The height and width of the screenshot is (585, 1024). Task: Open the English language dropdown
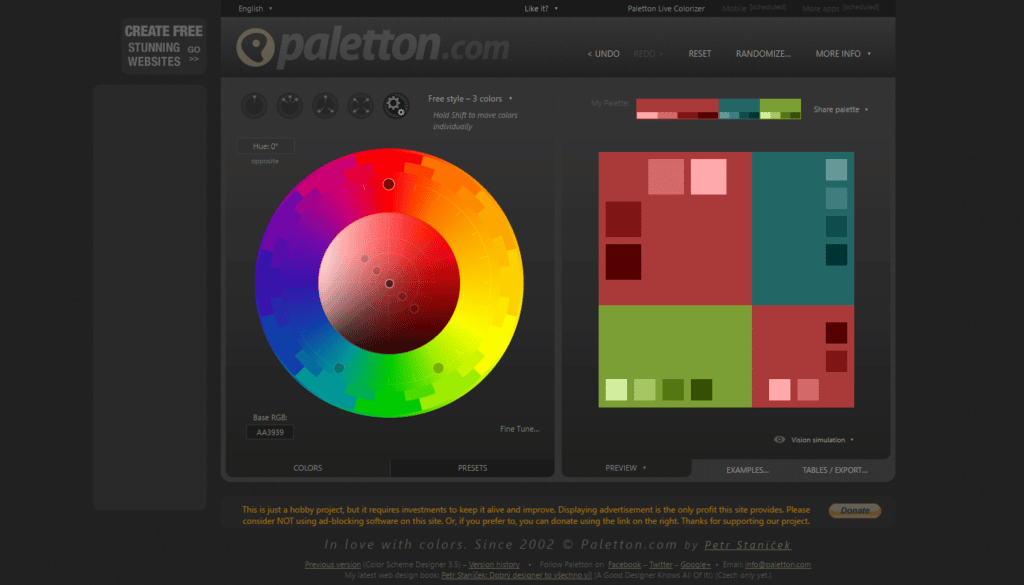point(255,8)
